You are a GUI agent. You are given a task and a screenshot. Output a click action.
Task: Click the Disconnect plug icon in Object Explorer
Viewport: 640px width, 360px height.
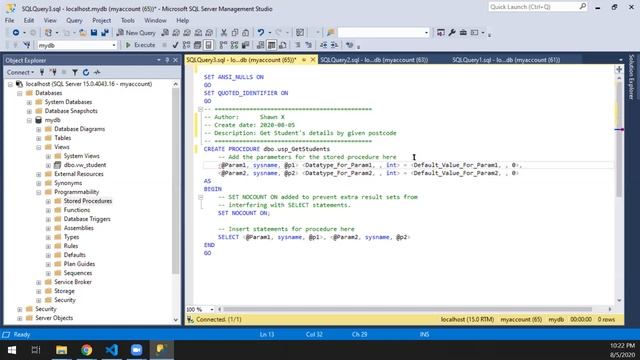coord(53,72)
